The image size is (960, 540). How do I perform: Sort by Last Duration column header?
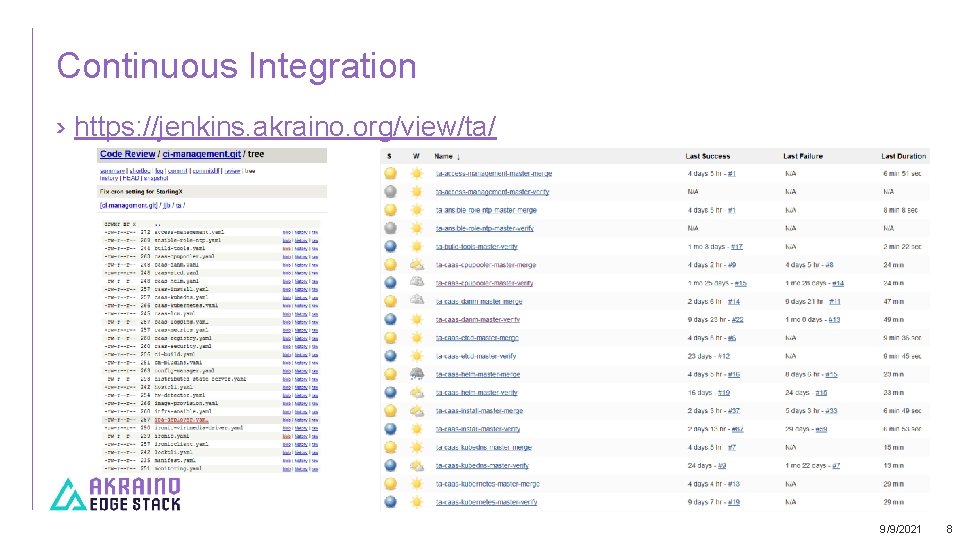tap(904, 156)
